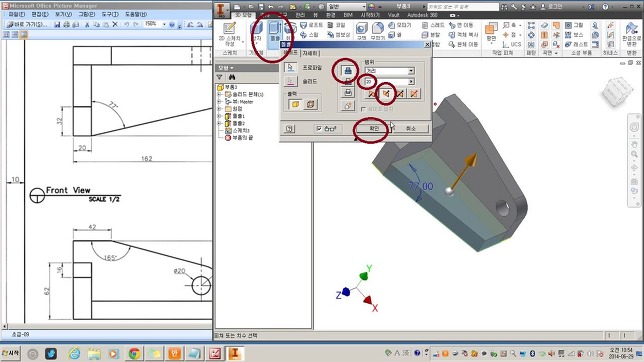
Task: Toggle the Solid output option
Action: [x=295, y=104]
